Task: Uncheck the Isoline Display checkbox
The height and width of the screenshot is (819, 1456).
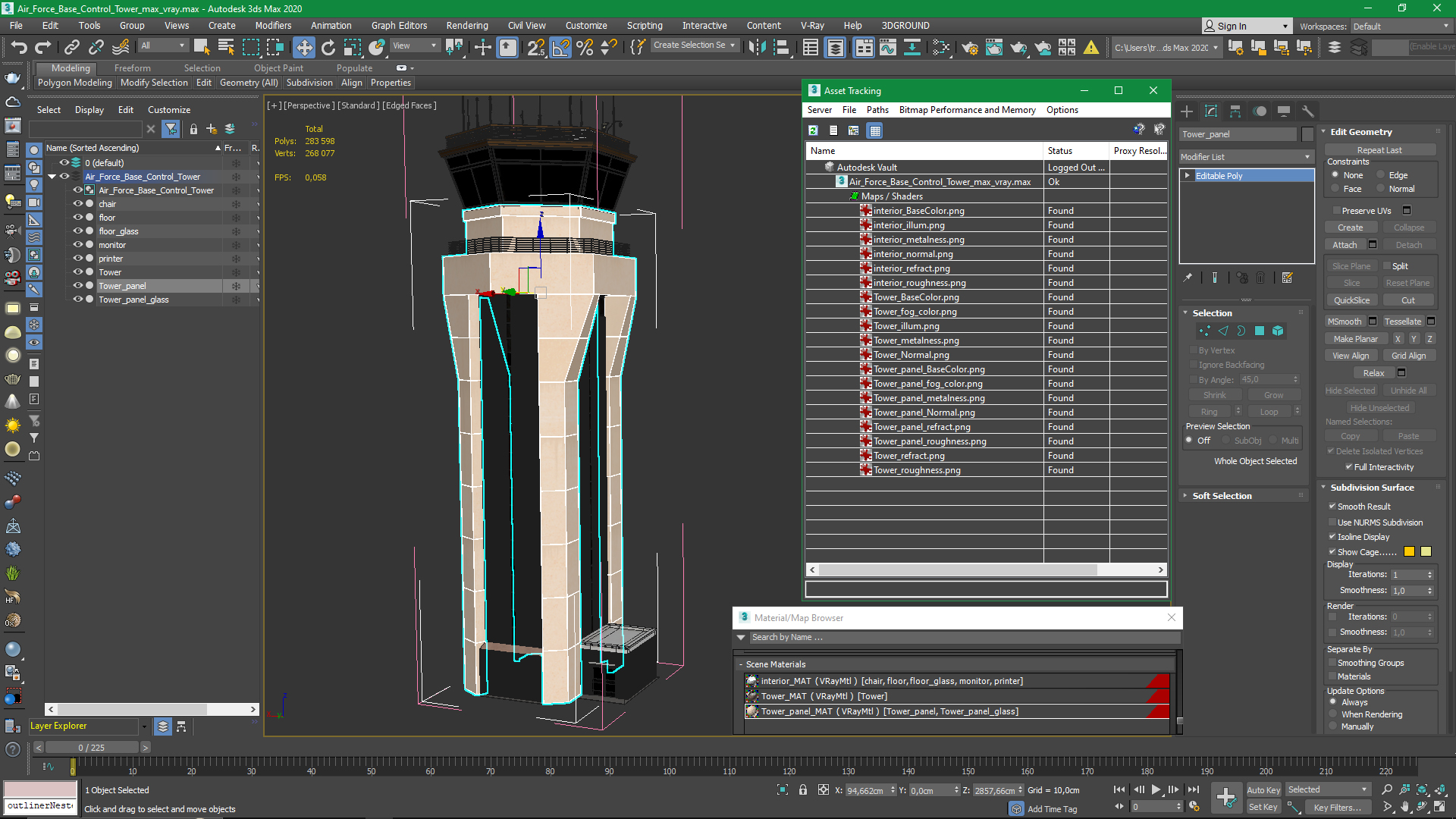Action: click(x=1332, y=537)
